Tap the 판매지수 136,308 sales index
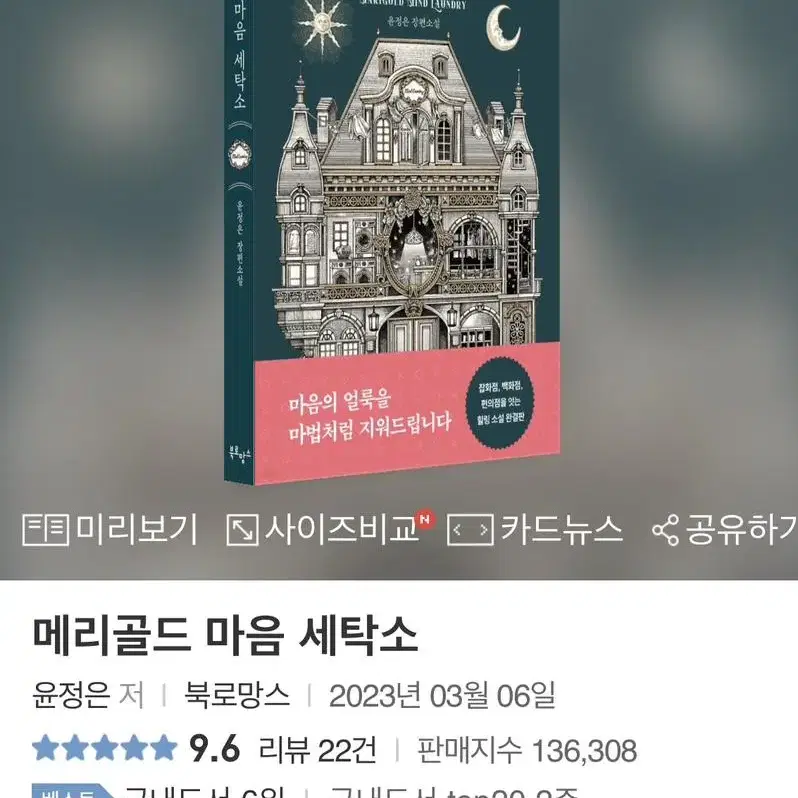Screen dimensions: 798x798 point(527,750)
